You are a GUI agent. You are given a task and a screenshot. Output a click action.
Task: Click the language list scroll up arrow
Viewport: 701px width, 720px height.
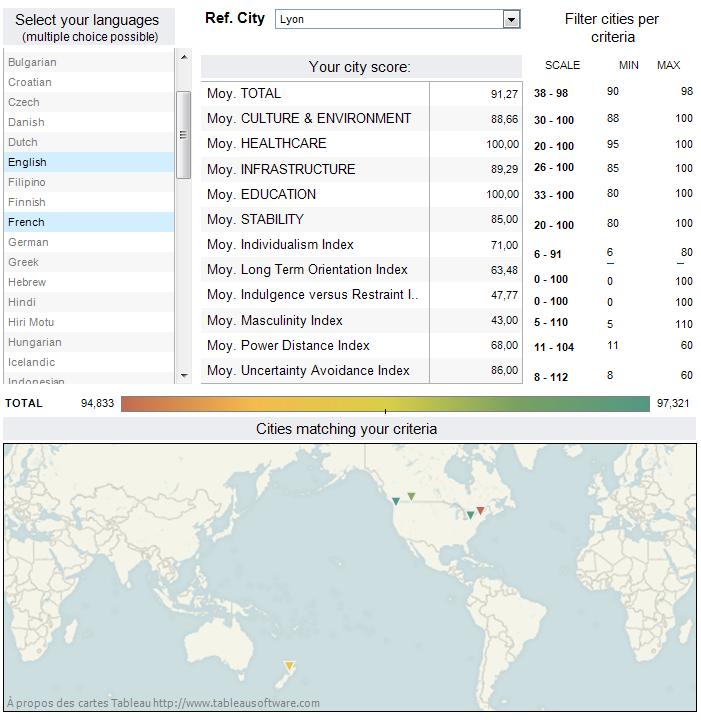tap(184, 57)
